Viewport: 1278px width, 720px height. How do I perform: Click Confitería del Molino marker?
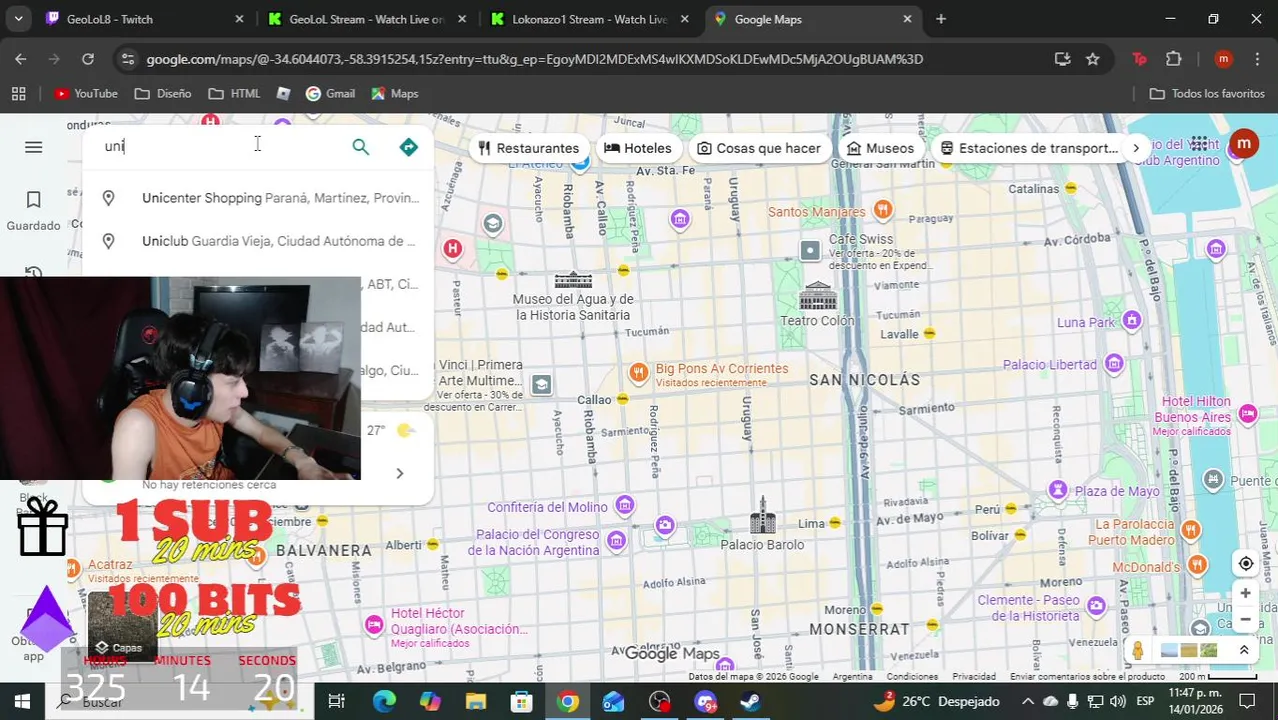pyautogui.click(x=624, y=505)
